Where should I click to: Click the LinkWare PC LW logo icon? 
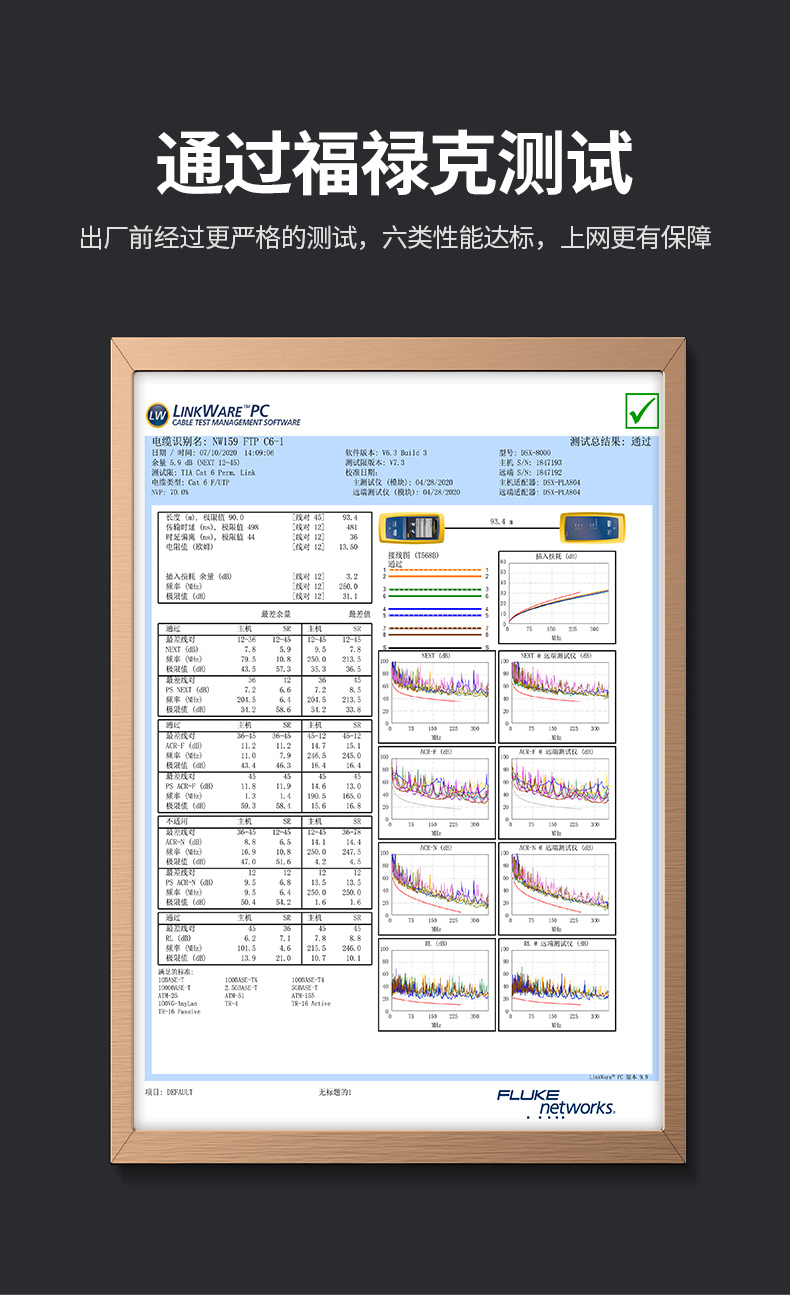(158, 415)
